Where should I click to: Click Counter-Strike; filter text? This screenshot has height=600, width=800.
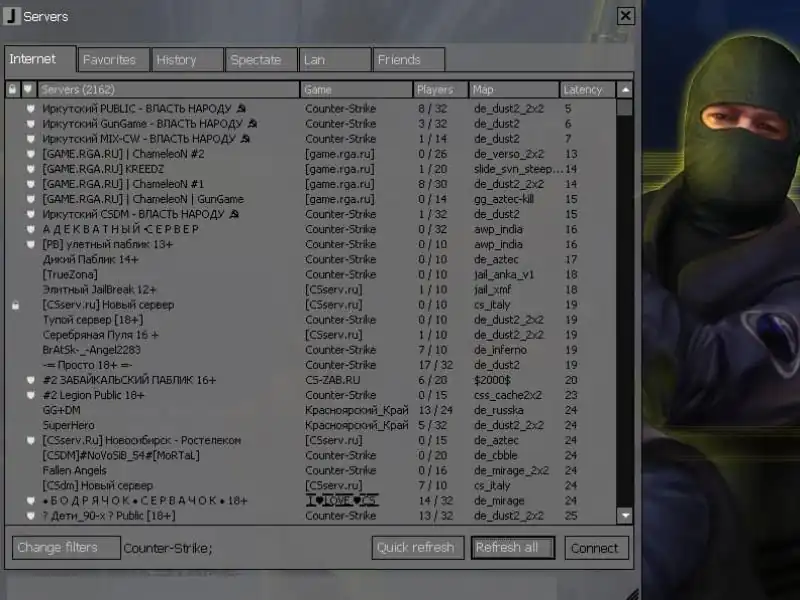coord(168,548)
